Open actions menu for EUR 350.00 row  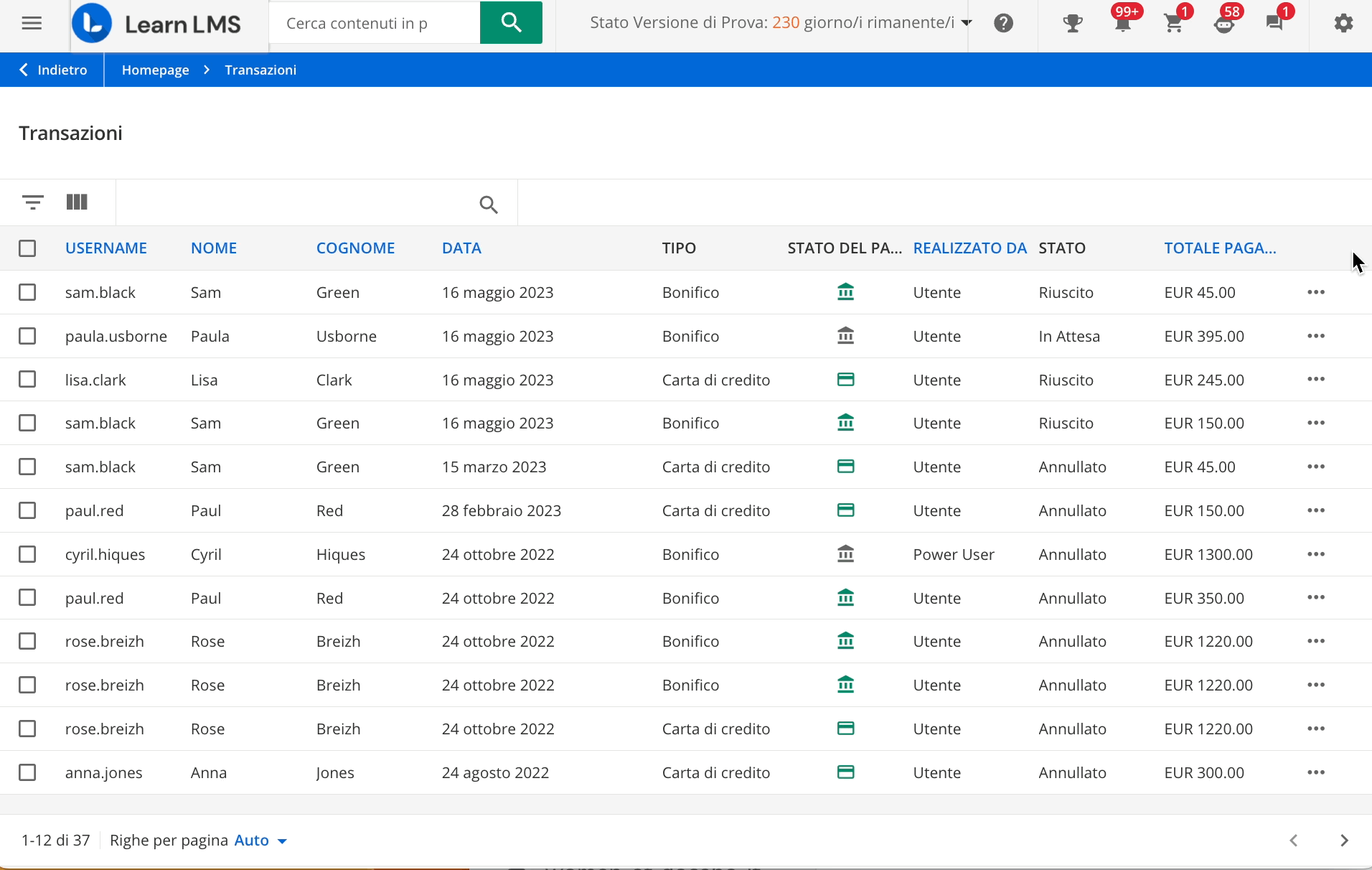(x=1316, y=598)
